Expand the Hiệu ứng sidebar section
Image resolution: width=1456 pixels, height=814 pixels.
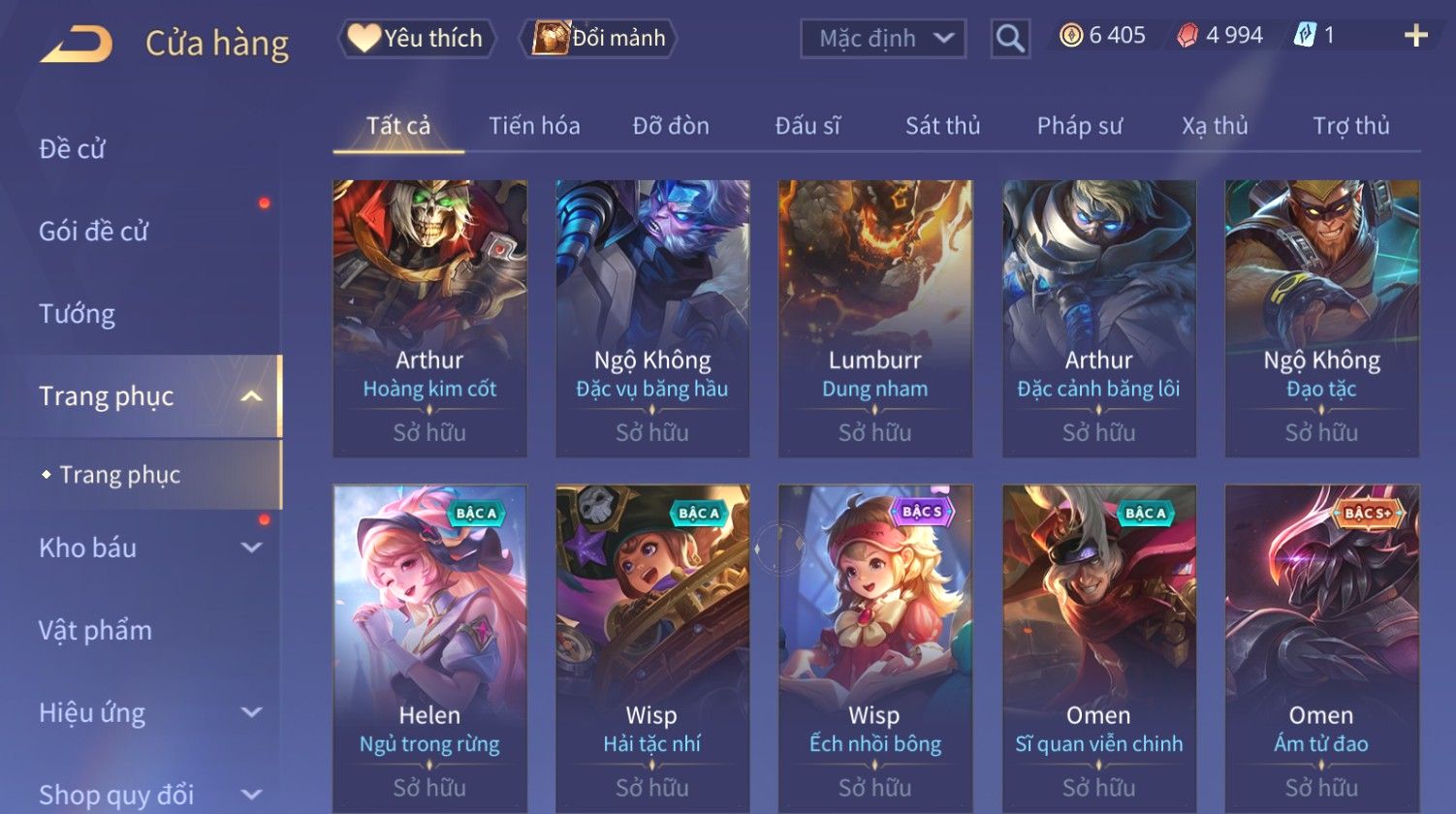tap(252, 712)
